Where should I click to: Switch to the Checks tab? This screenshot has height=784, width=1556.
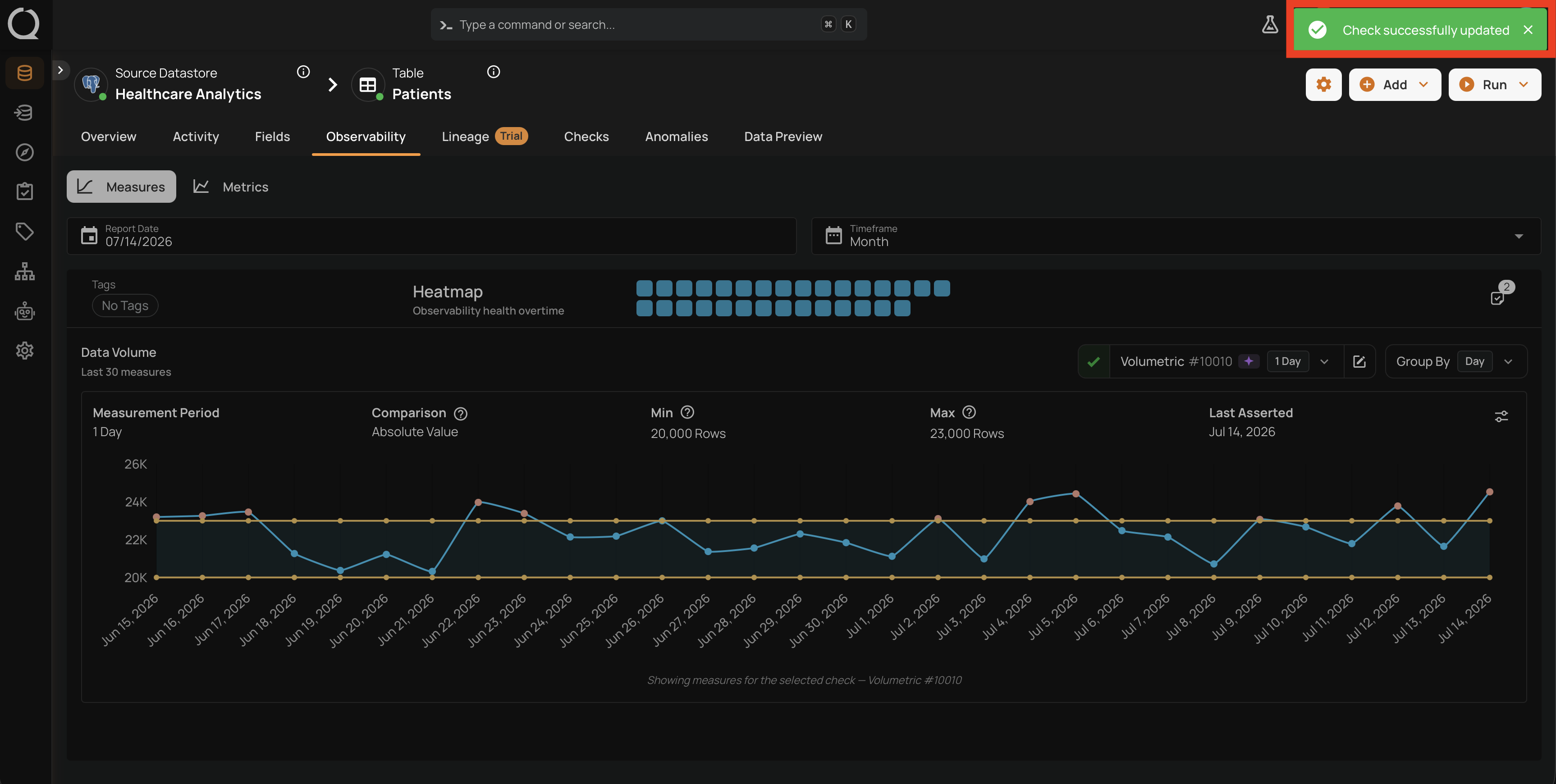coord(586,137)
